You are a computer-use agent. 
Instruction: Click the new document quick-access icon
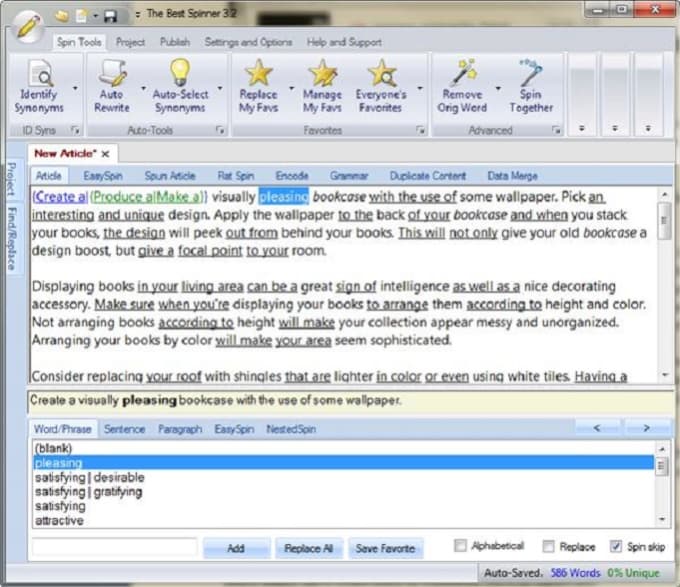pyautogui.click(x=82, y=16)
